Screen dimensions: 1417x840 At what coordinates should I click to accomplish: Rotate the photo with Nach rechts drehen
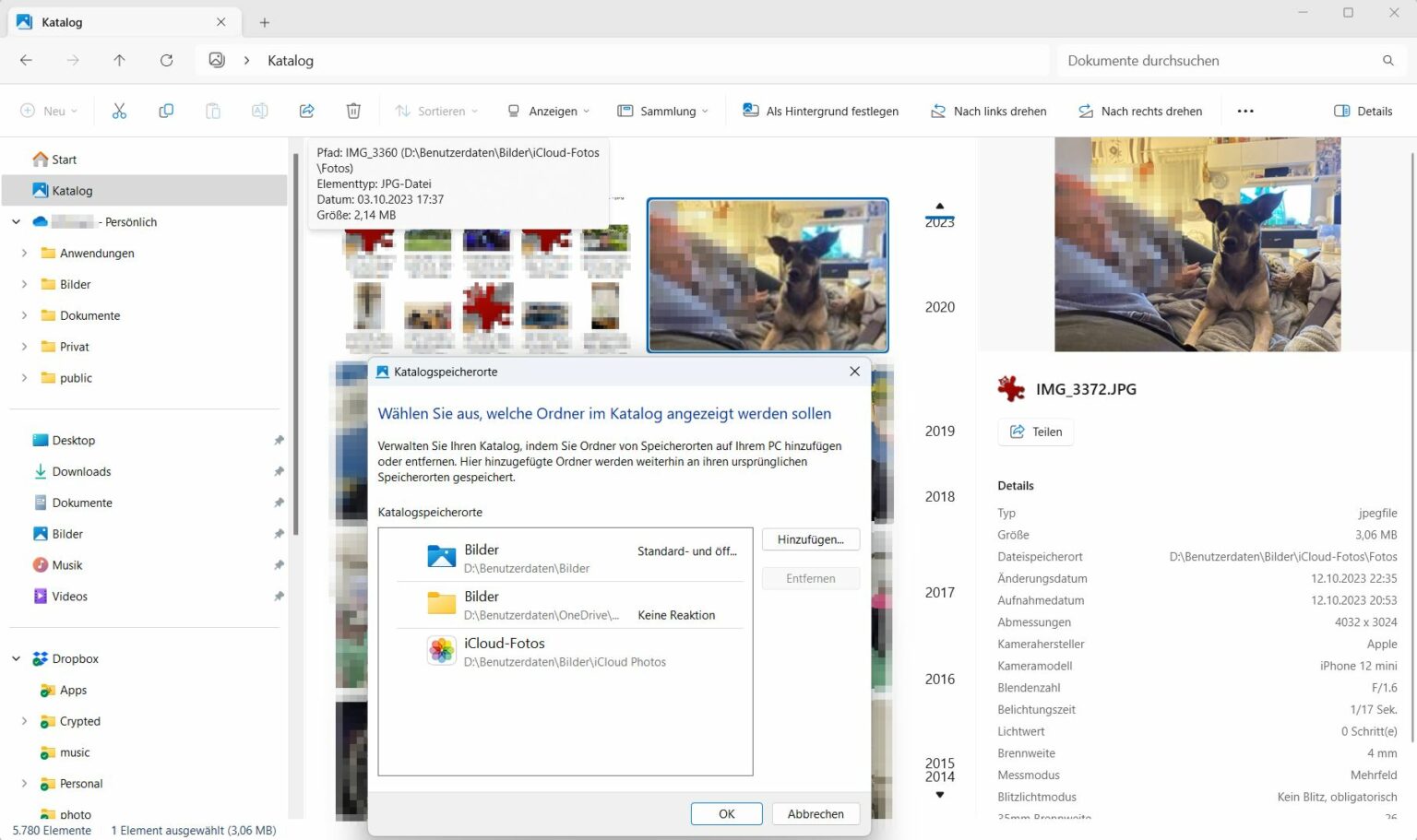coord(1140,111)
